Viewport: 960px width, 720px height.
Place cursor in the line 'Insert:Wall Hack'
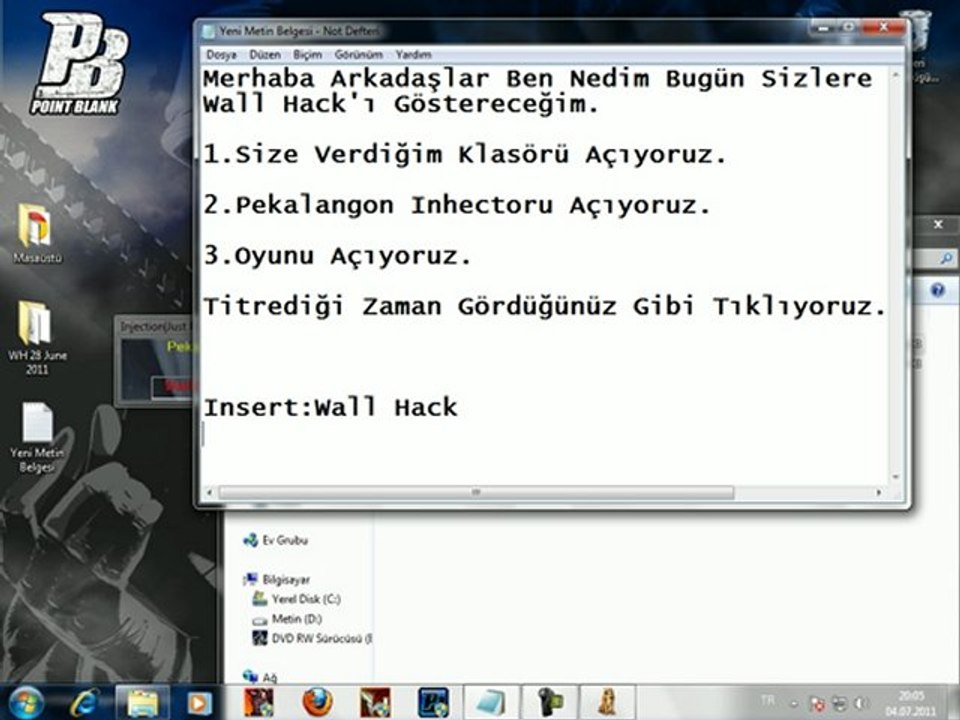click(330, 407)
